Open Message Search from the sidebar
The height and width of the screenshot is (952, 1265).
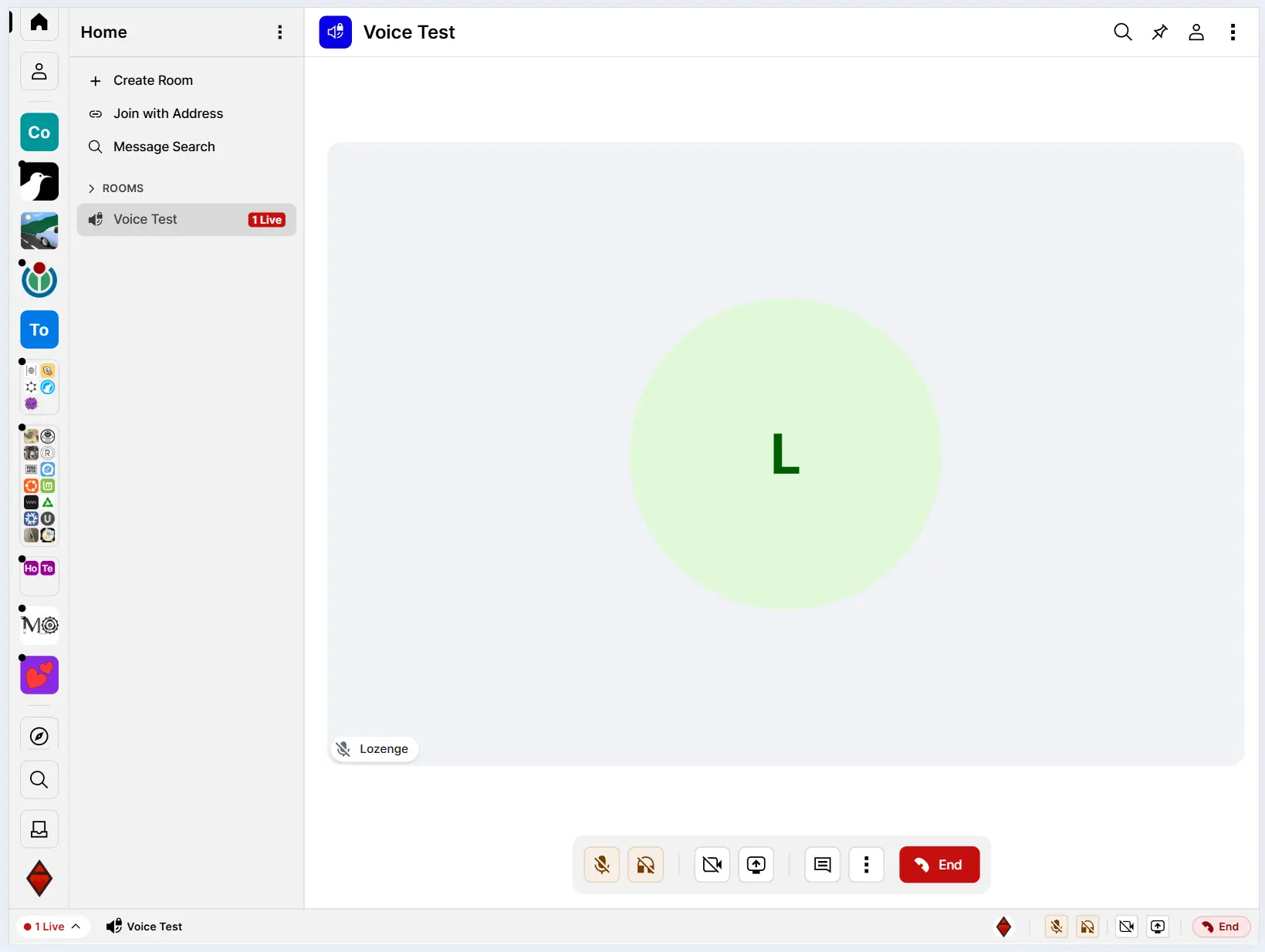click(x=163, y=147)
